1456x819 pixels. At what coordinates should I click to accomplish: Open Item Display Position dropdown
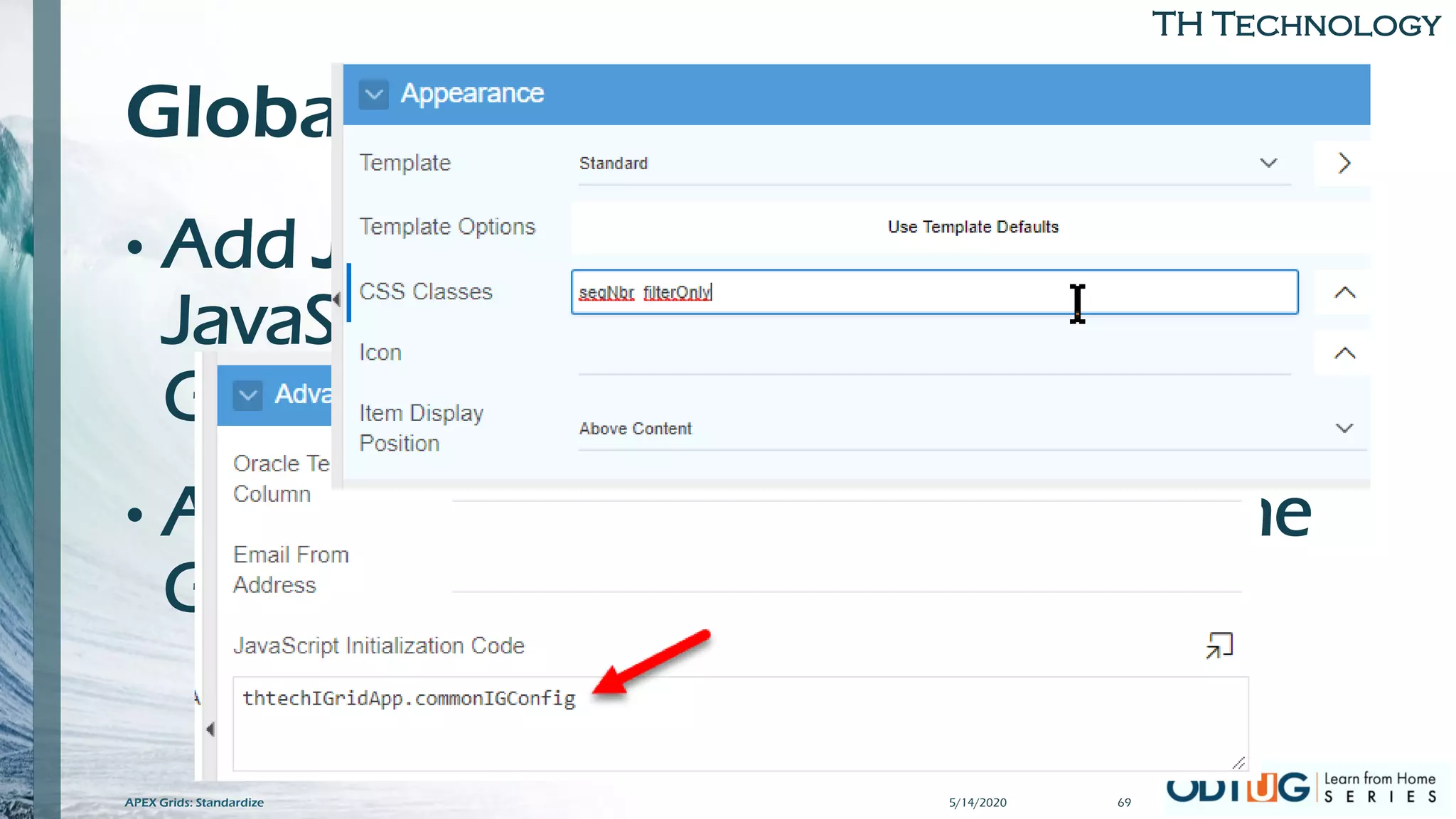click(972, 429)
